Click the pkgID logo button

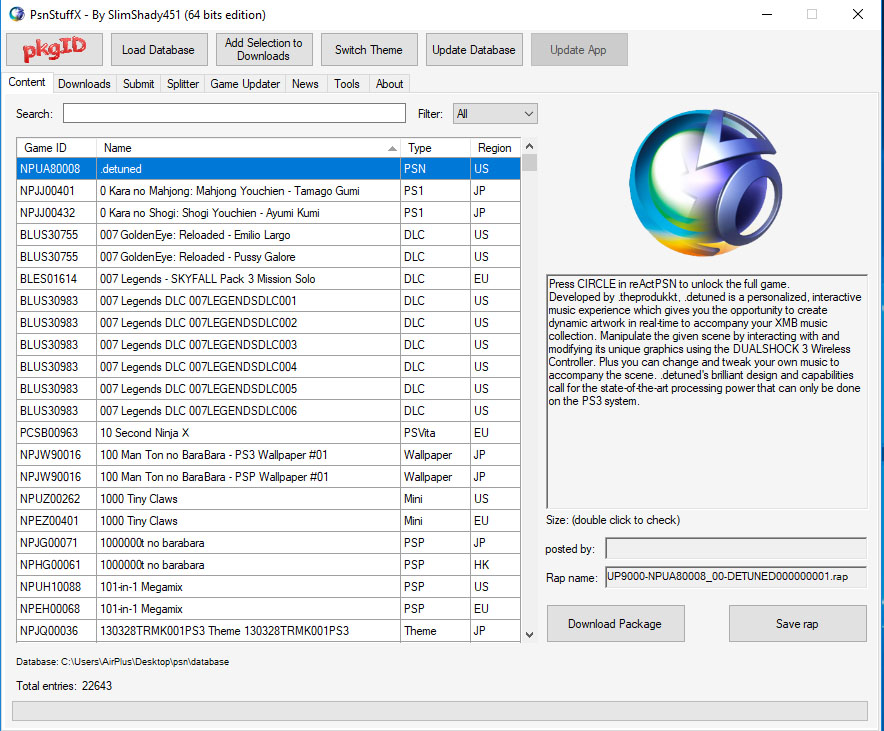pyautogui.click(x=55, y=50)
